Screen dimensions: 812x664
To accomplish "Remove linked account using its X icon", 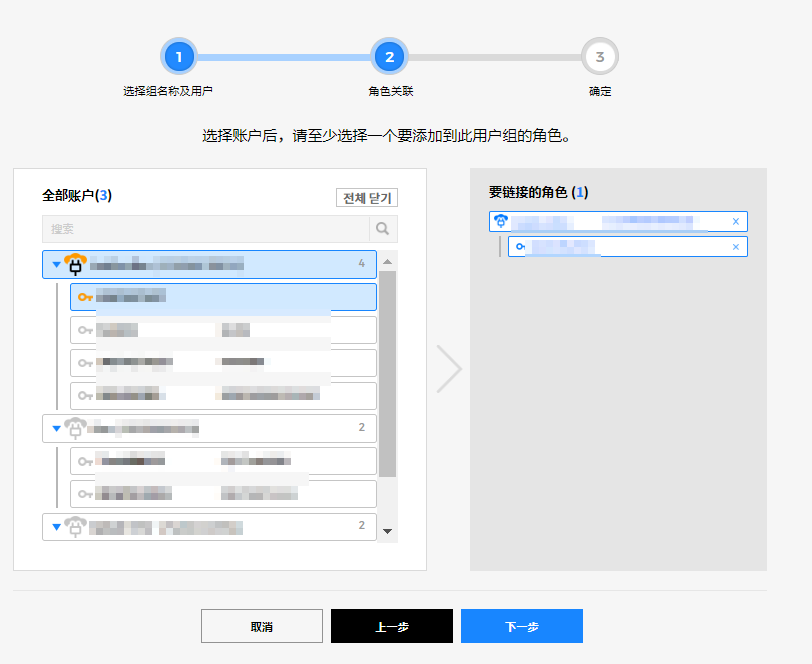I will coord(736,222).
